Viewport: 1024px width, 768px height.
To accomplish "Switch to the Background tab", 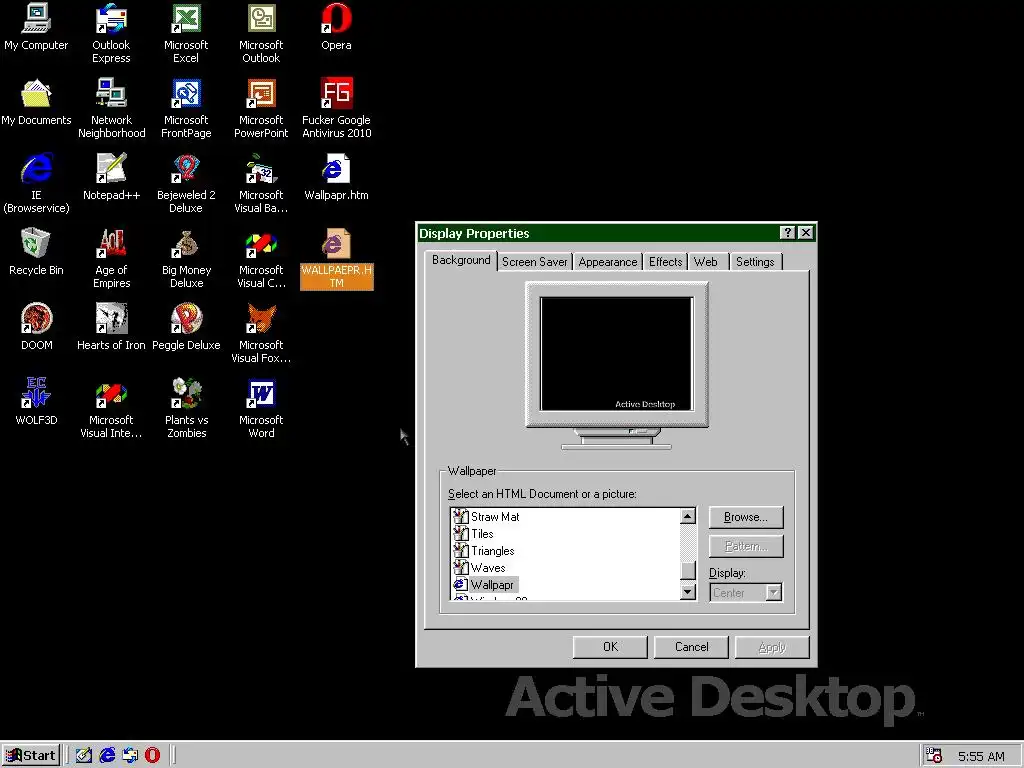I will point(461,260).
